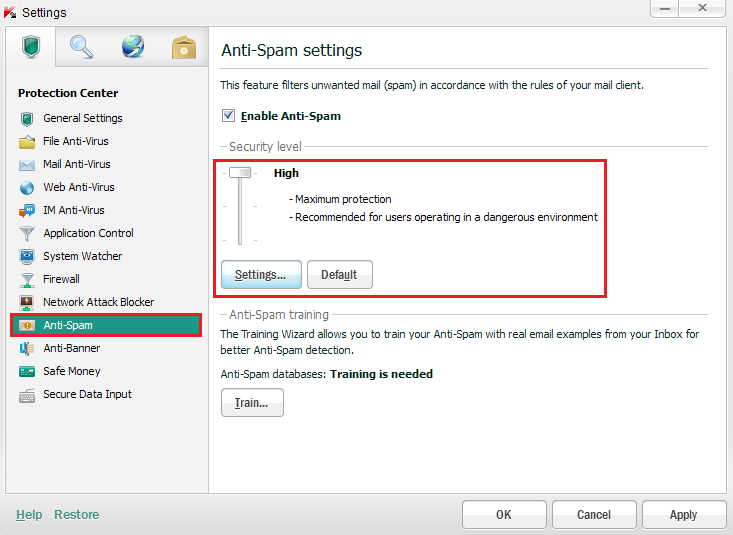Click the System Watcher monitor icon
The height and width of the screenshot is (535, 733).
[x=27, y=257]
